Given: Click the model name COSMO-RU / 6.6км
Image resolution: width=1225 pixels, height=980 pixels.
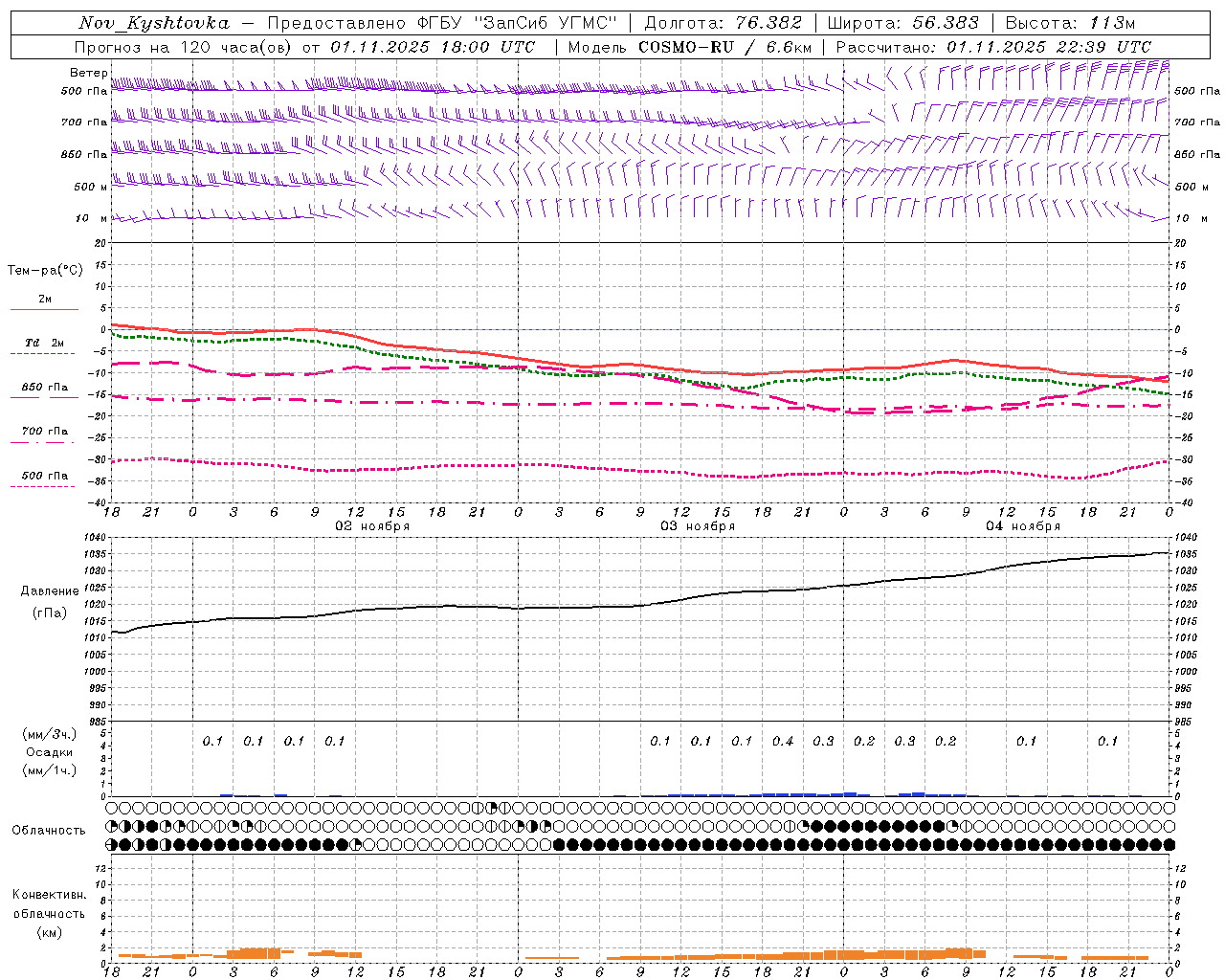Looking at the screenshot, I should (725, 47).
